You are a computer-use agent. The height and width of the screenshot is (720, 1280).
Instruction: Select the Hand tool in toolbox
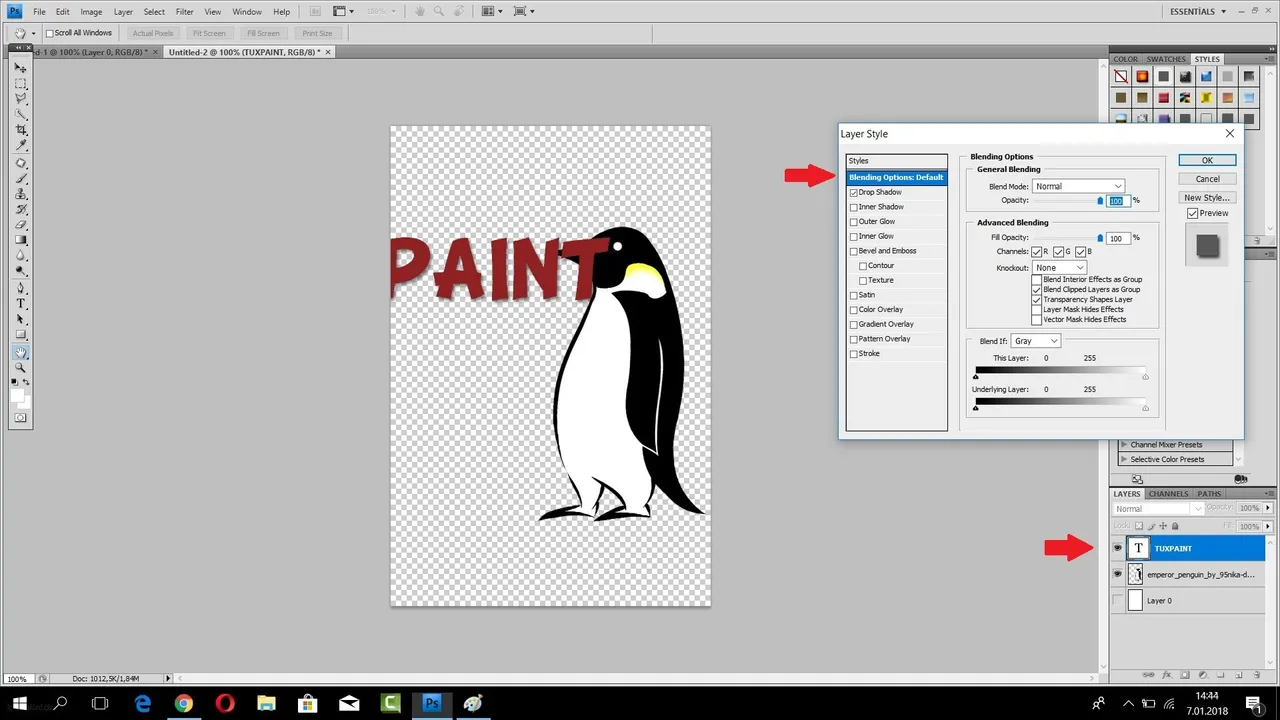click(x=21, y=353)
